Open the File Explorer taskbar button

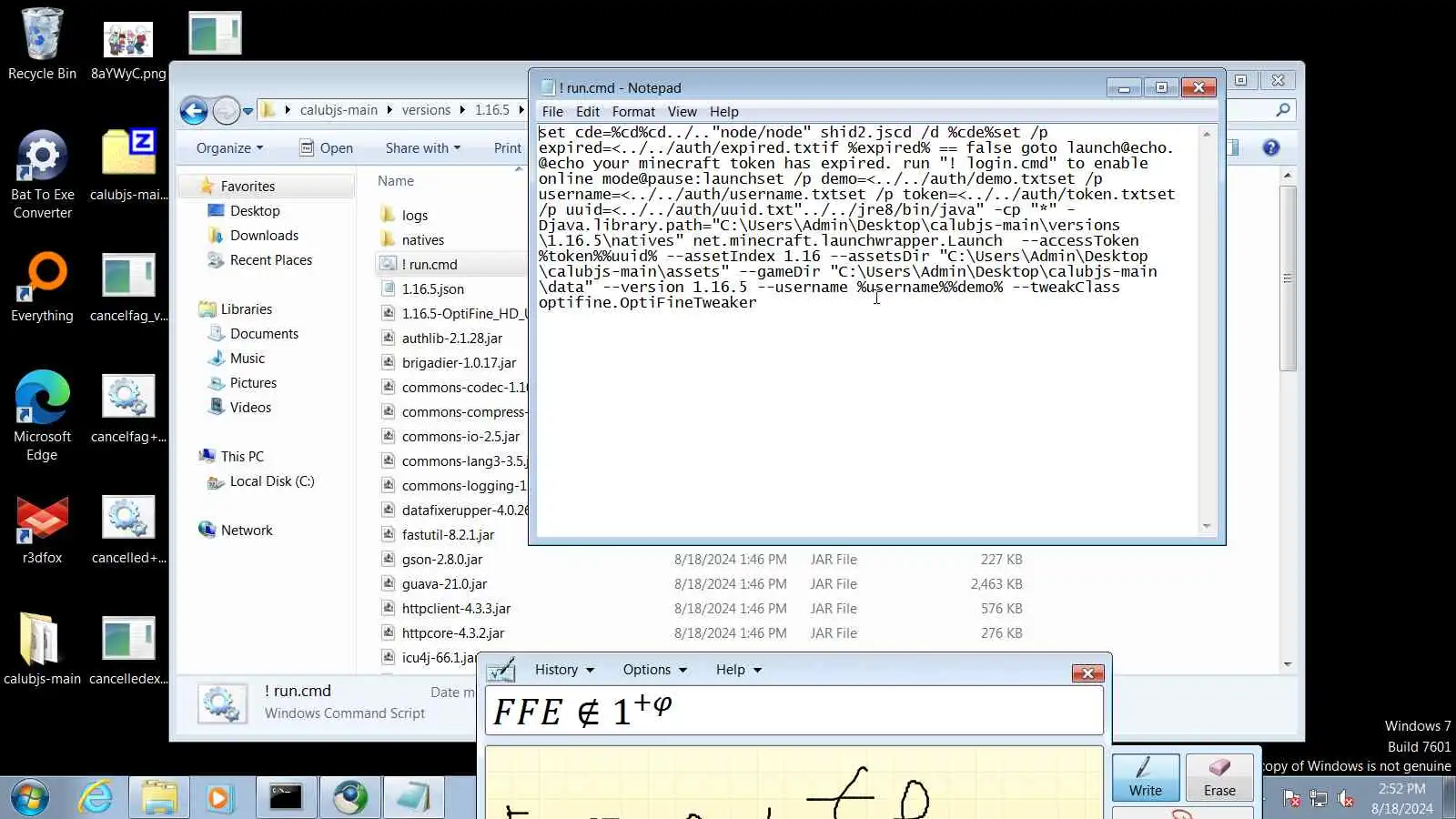(159, 798)
